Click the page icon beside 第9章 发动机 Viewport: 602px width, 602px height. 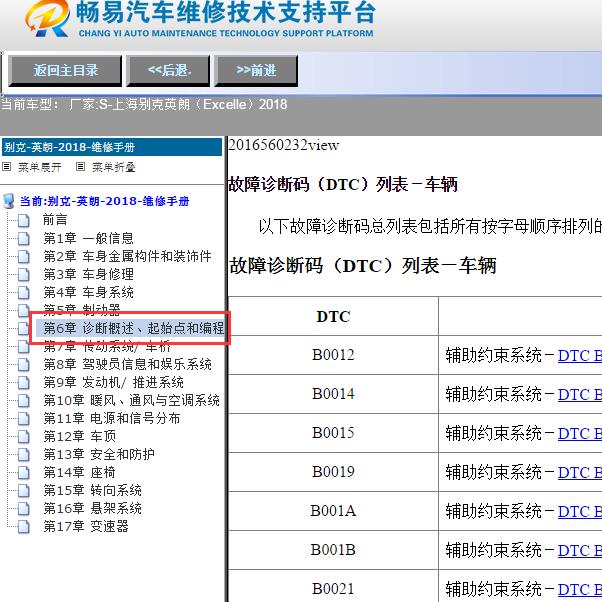pyautogui.click(x=24, y=382)
